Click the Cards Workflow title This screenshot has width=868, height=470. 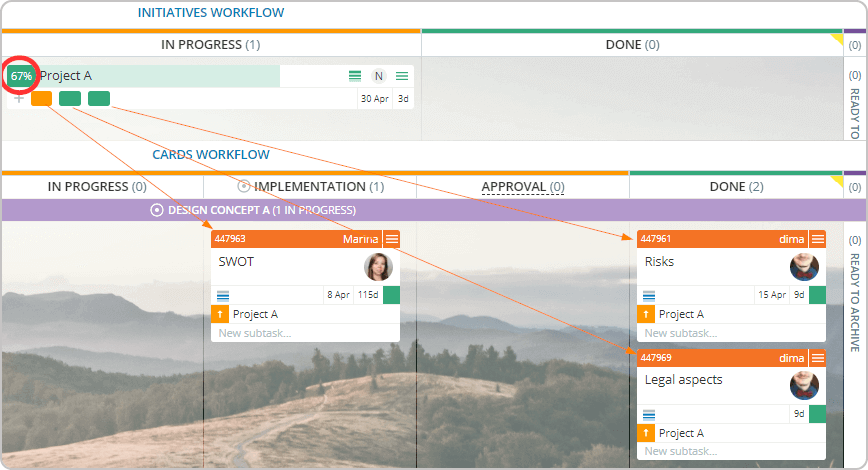coord(211,154)
